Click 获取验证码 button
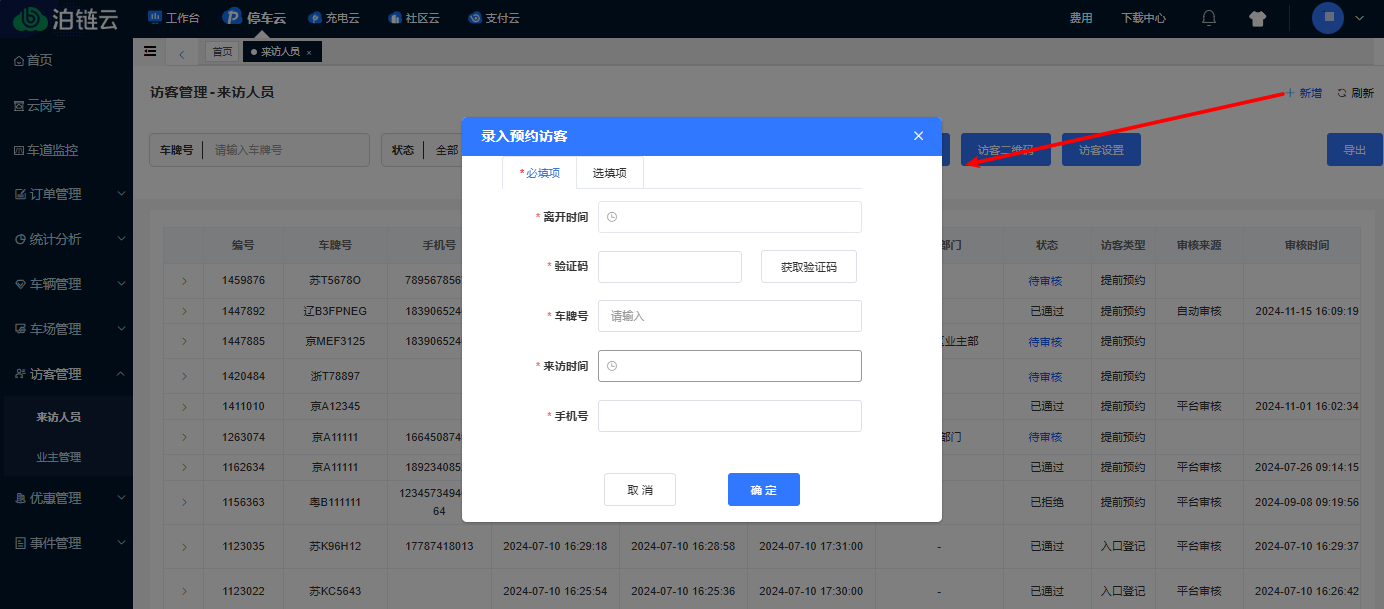This screenshot has width=1384, height=609. (809, 267)
